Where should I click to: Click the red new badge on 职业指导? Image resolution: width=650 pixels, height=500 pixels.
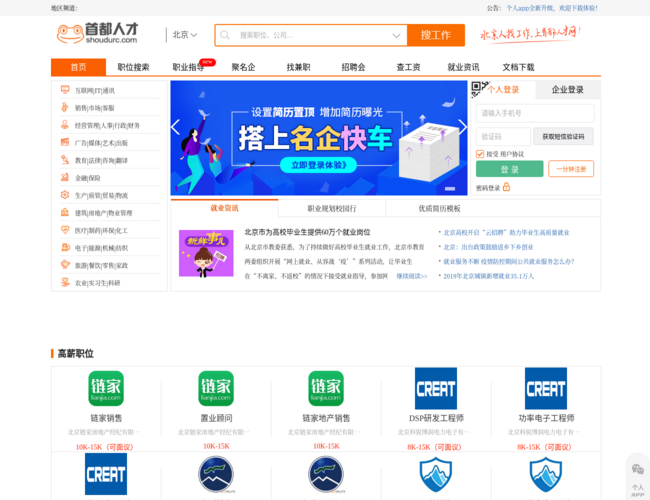(x=207, y=62)
